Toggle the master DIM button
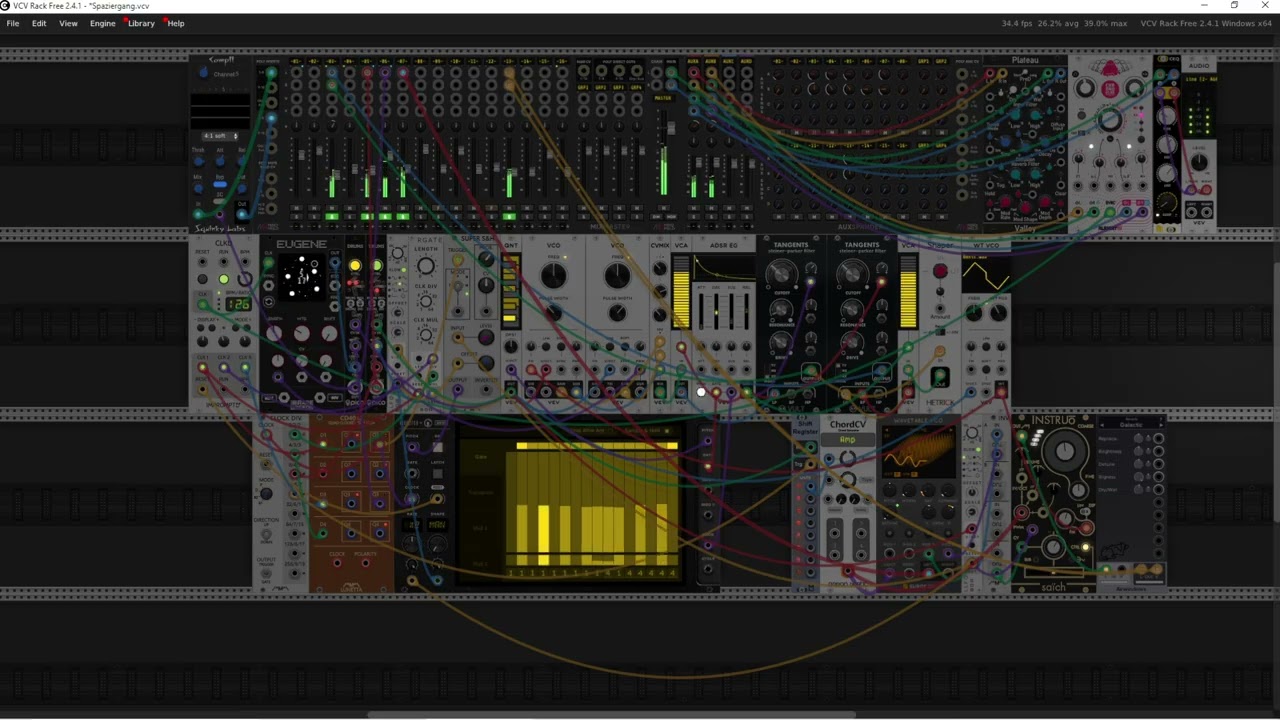 click(656, 217)
